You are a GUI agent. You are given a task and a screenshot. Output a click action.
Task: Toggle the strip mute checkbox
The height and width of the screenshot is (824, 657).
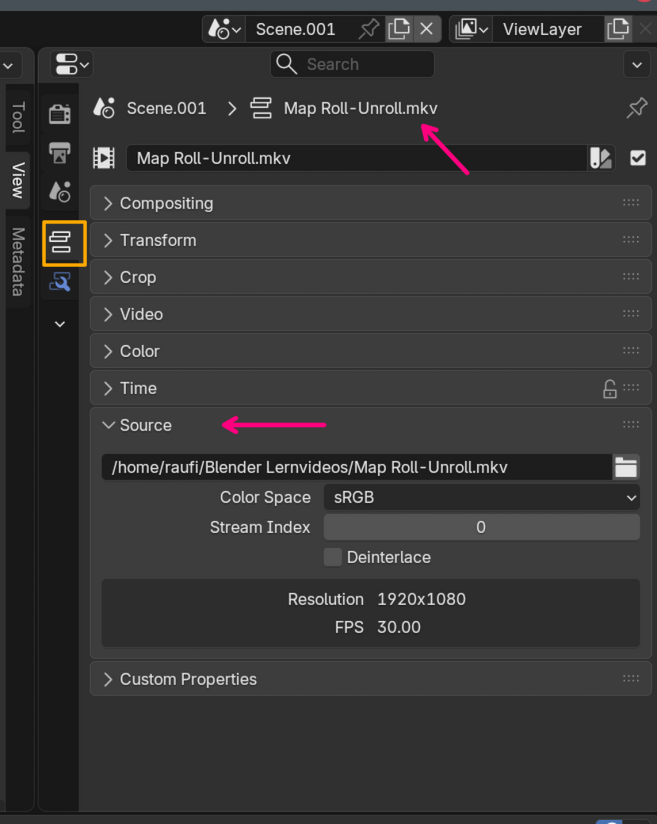coord(638,158)
